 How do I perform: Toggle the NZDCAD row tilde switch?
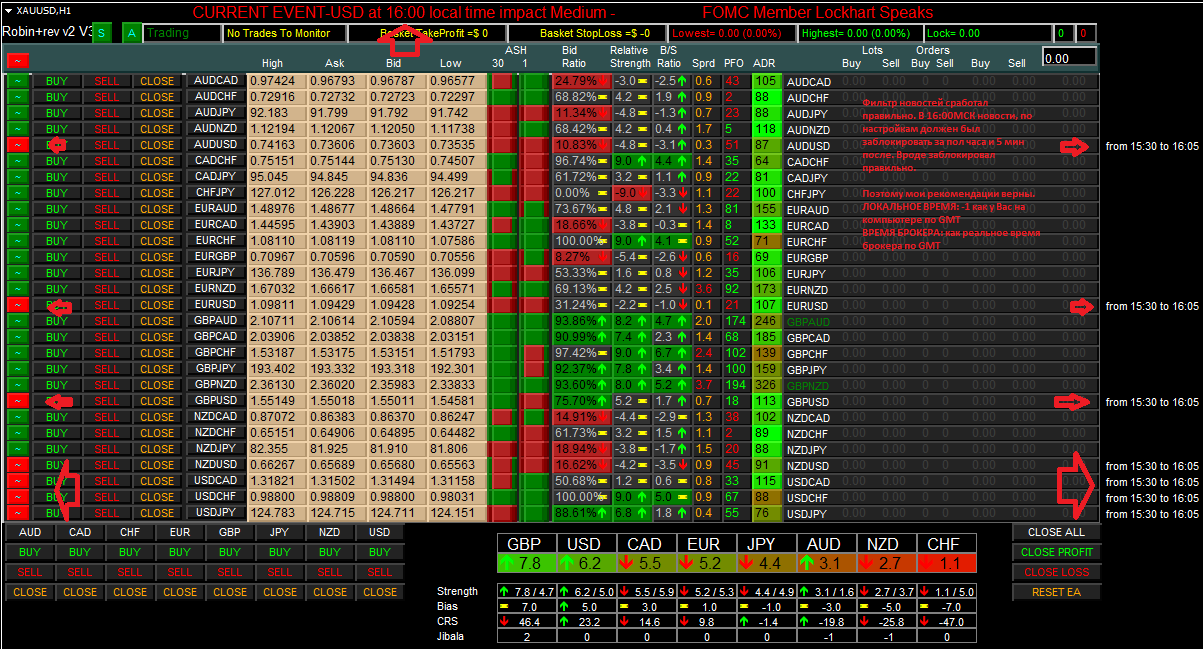click(x=17, y=417)
